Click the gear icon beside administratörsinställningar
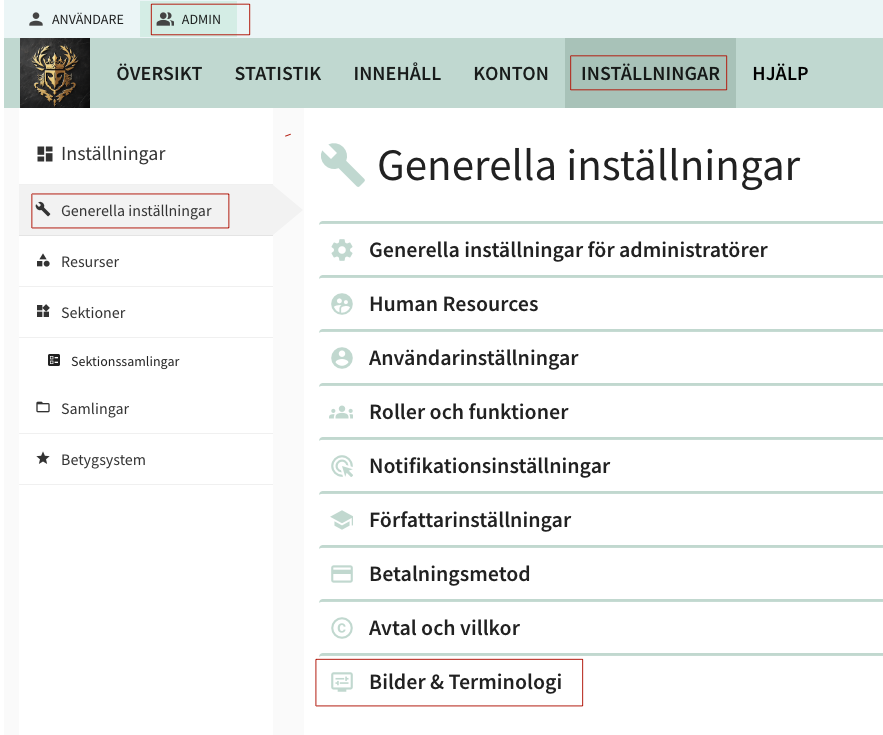 pyautogui.click(x=340, y=249)
